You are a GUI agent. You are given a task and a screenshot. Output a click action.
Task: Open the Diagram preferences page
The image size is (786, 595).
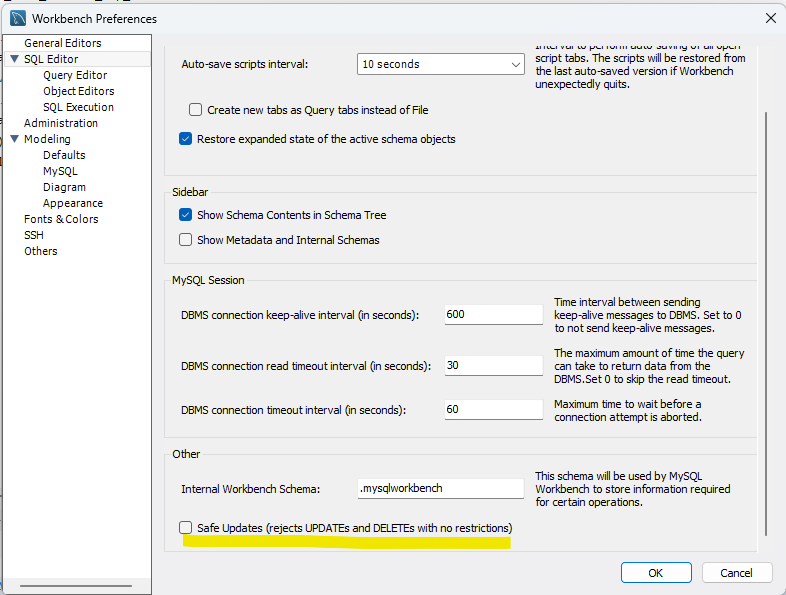(x=64, y=187)
